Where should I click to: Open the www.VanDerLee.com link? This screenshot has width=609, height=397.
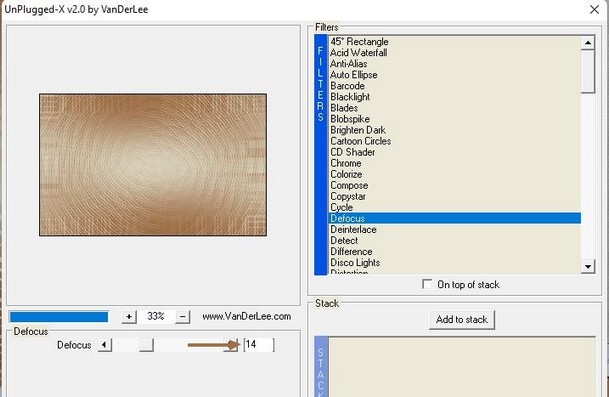247,316
